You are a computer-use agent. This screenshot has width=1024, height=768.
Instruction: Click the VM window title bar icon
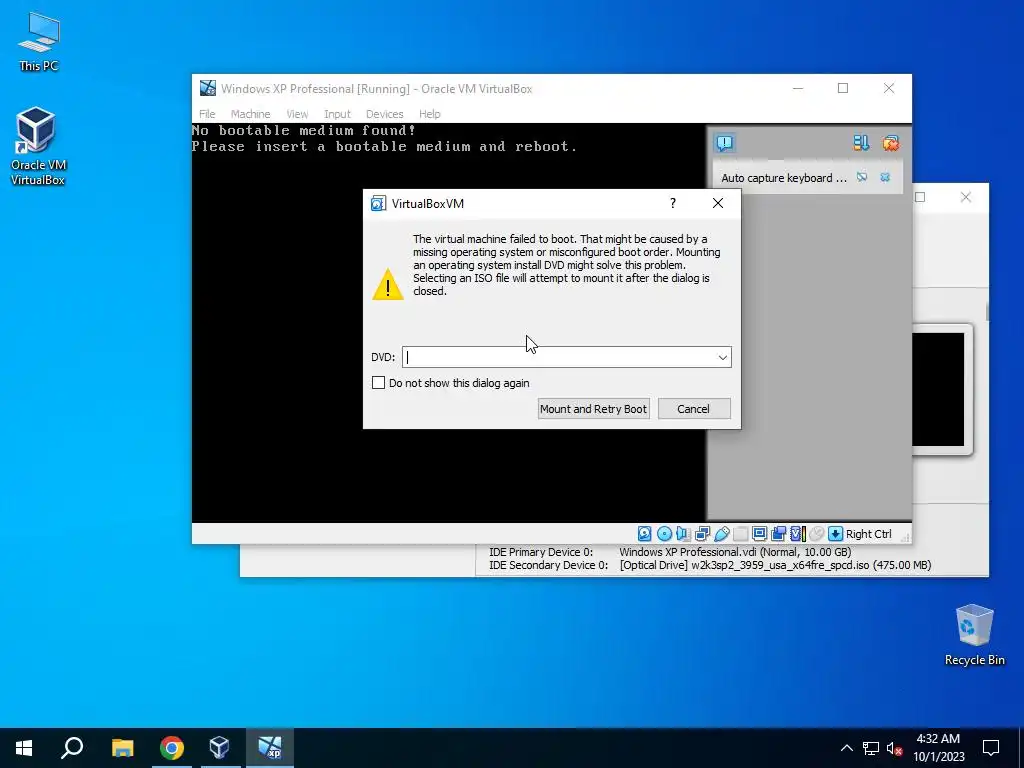point(208,88)
